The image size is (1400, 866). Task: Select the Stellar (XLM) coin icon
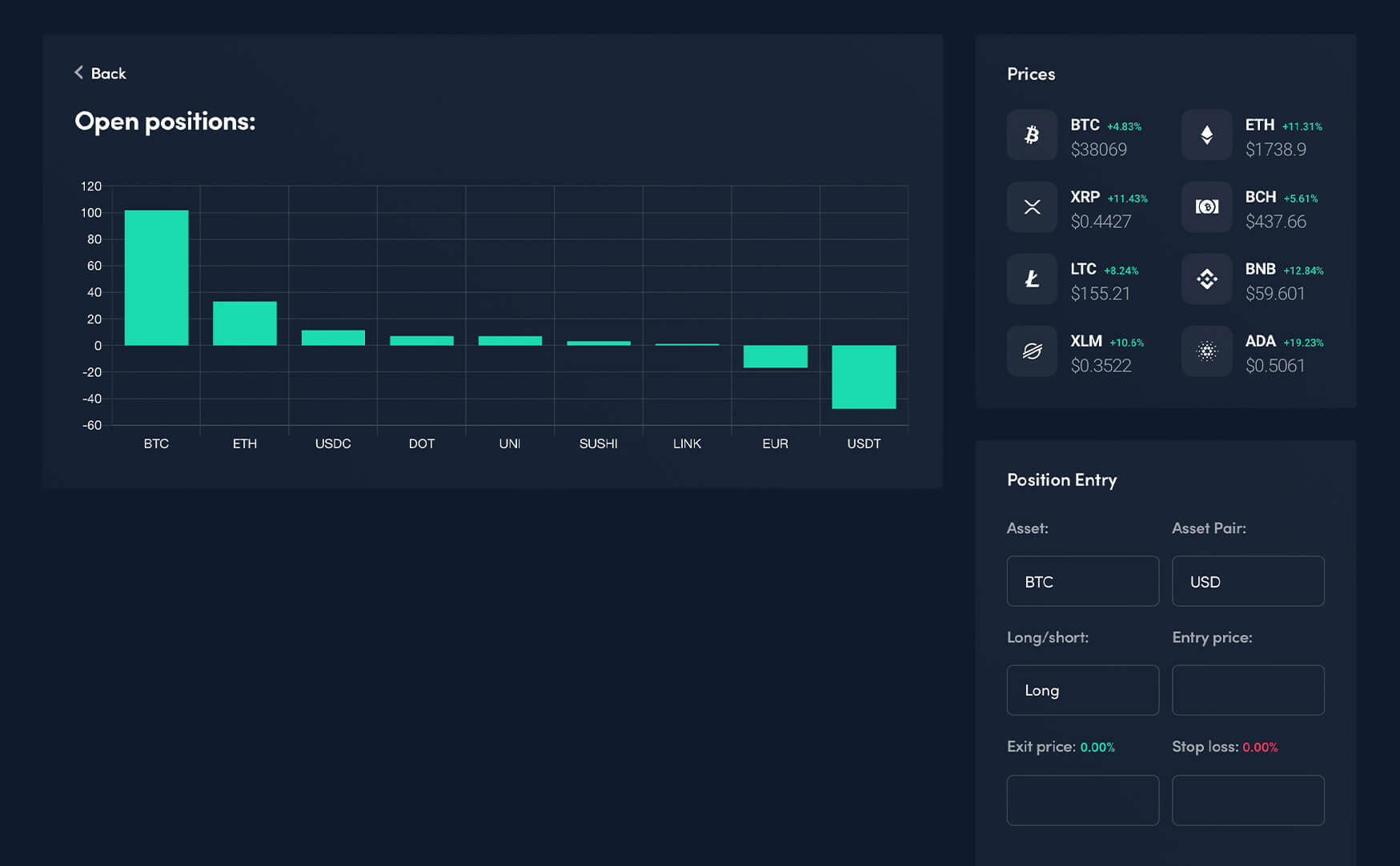coord(1032,351)
